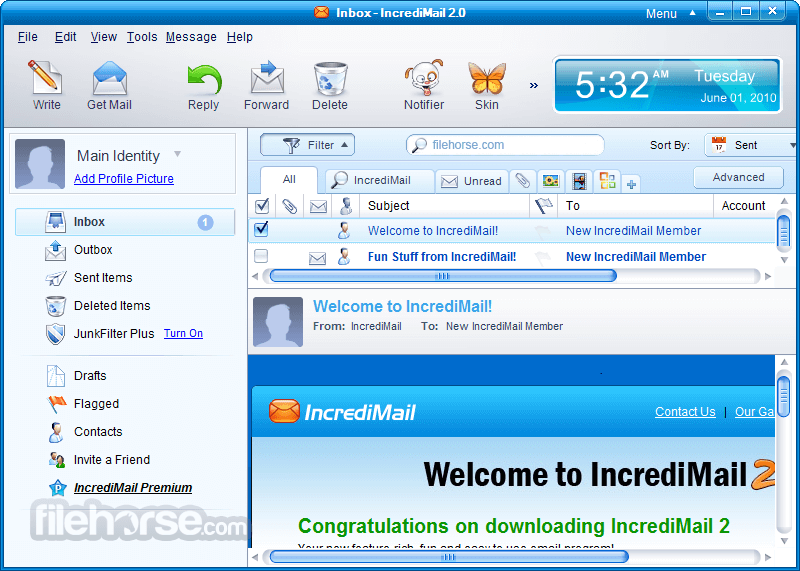Viewport: 800px width, 571px height.
Task: Expand the Main Identity dropdown arrow
Action: [x=177, y=154]
